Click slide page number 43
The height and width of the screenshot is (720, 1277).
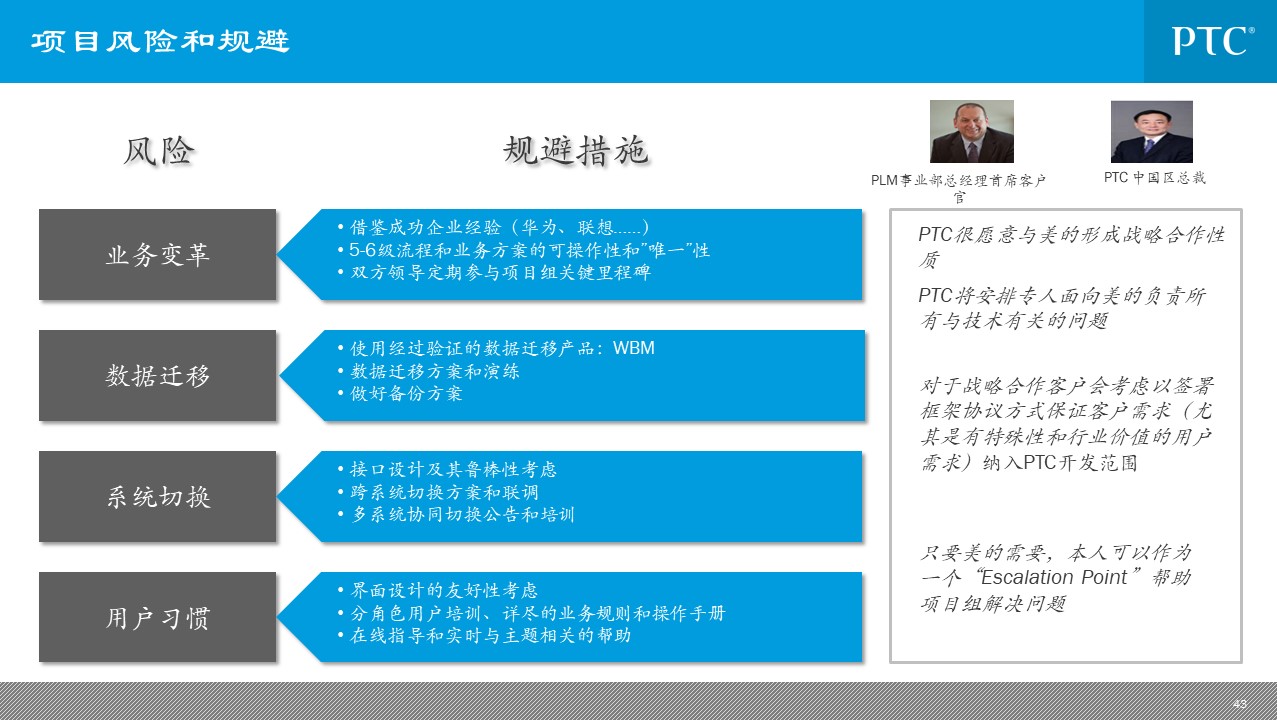coord(1240,704)
